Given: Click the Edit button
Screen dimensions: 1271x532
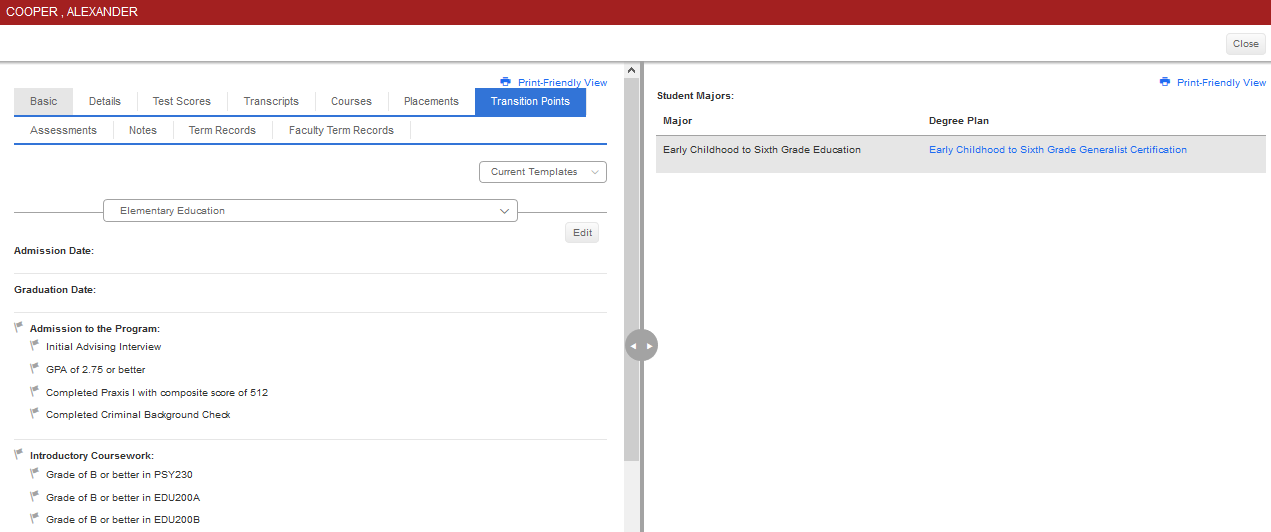Looking at the screenshot, I should point(582,233).
